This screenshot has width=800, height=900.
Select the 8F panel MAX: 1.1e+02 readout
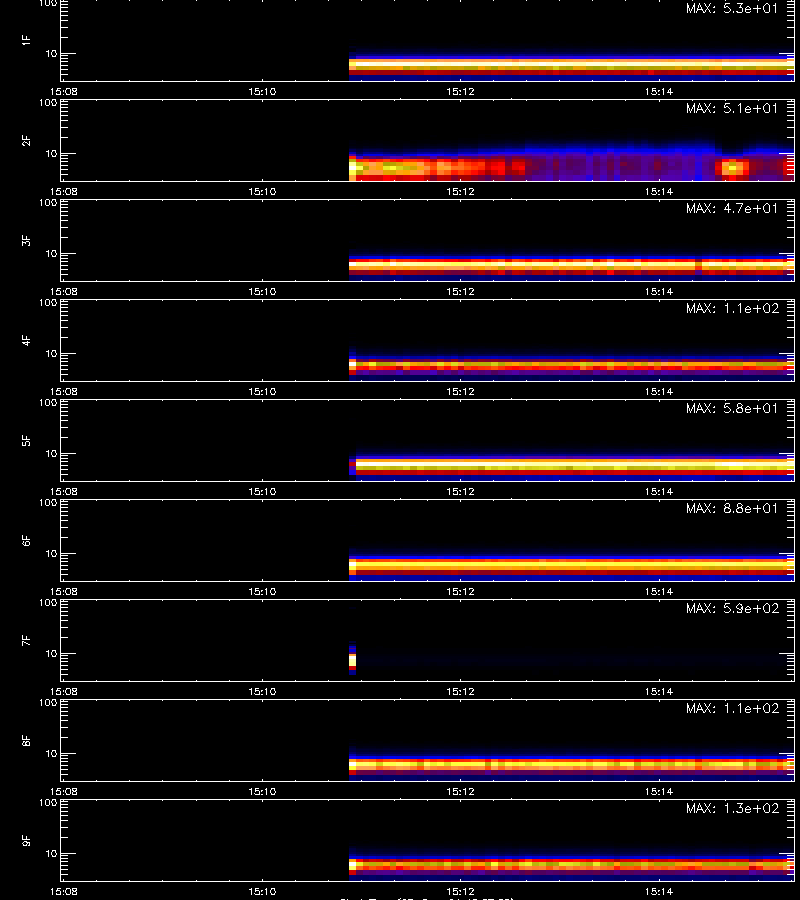click(x=732, y=708)
